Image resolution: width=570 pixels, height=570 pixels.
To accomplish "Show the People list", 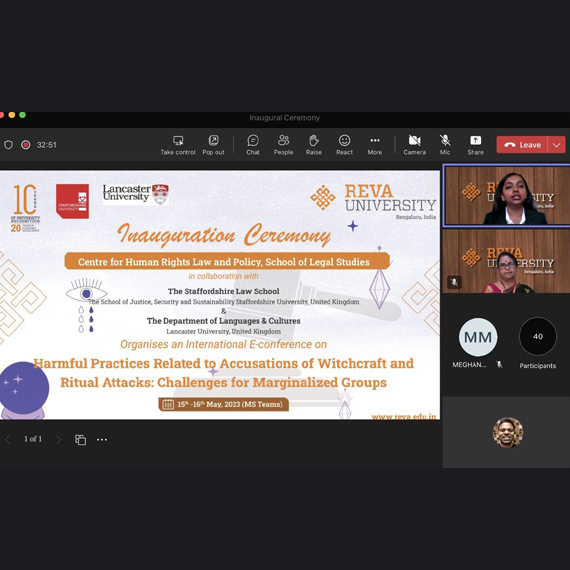I will click(283, 145).
